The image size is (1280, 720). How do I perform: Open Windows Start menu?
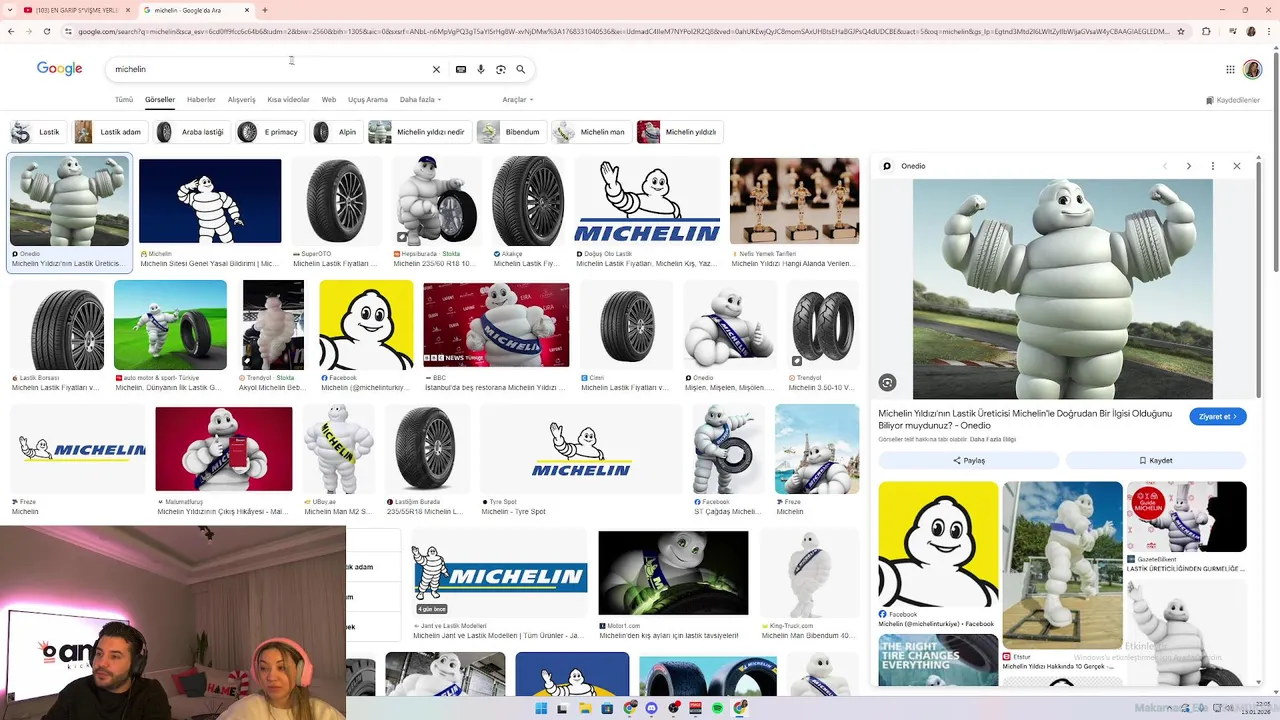pos(541,708)
